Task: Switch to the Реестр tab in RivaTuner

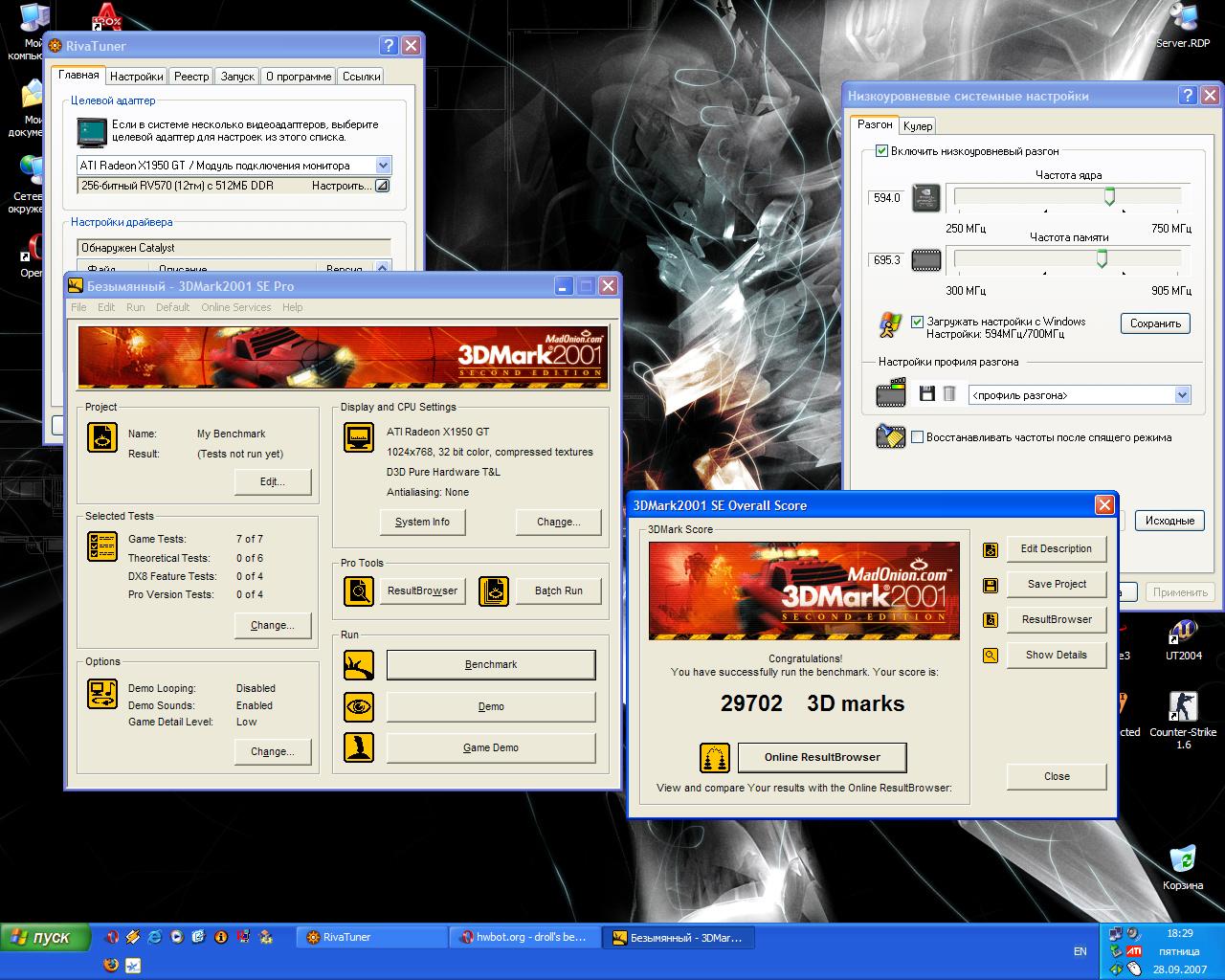Action: [x=191, y=77]
